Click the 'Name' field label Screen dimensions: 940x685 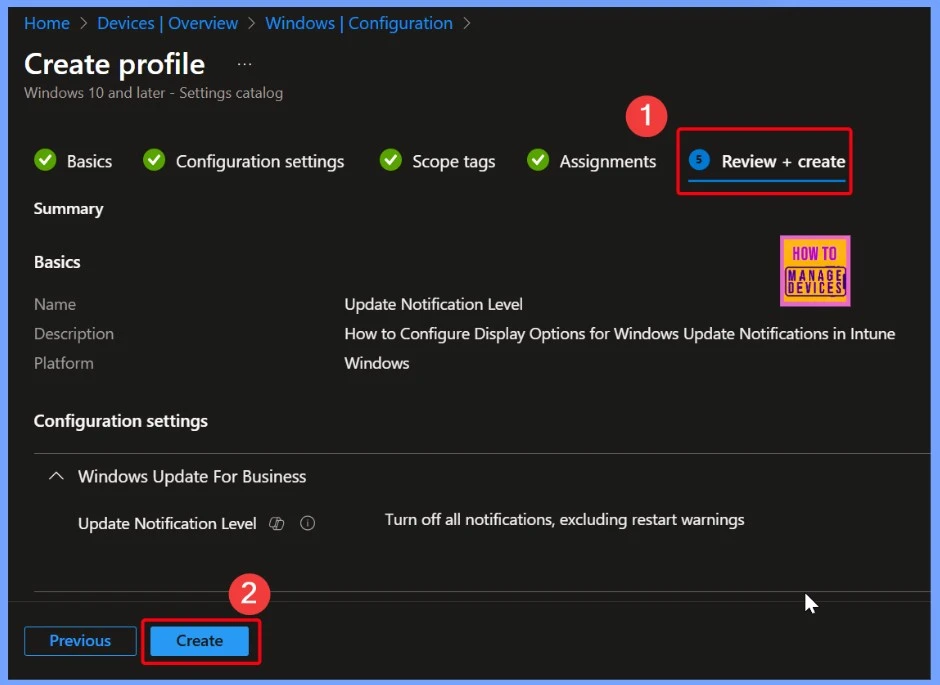coord(55,304)
